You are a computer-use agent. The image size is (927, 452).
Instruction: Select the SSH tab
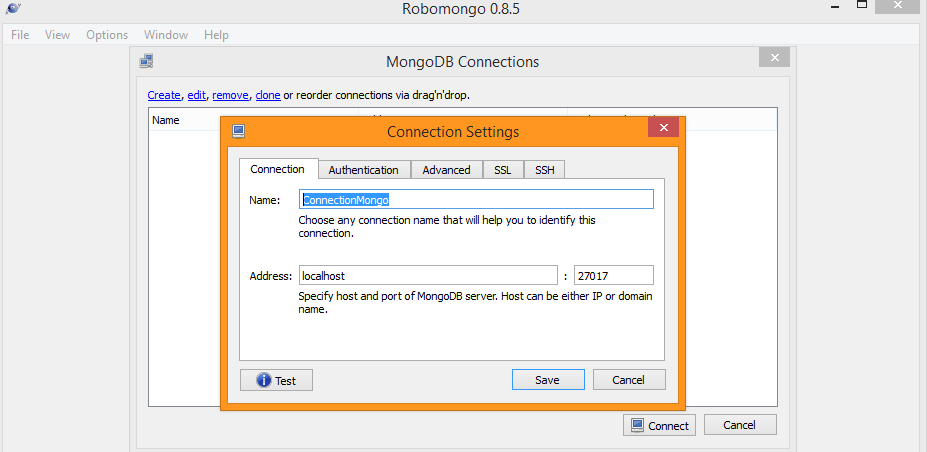point(544,170)
